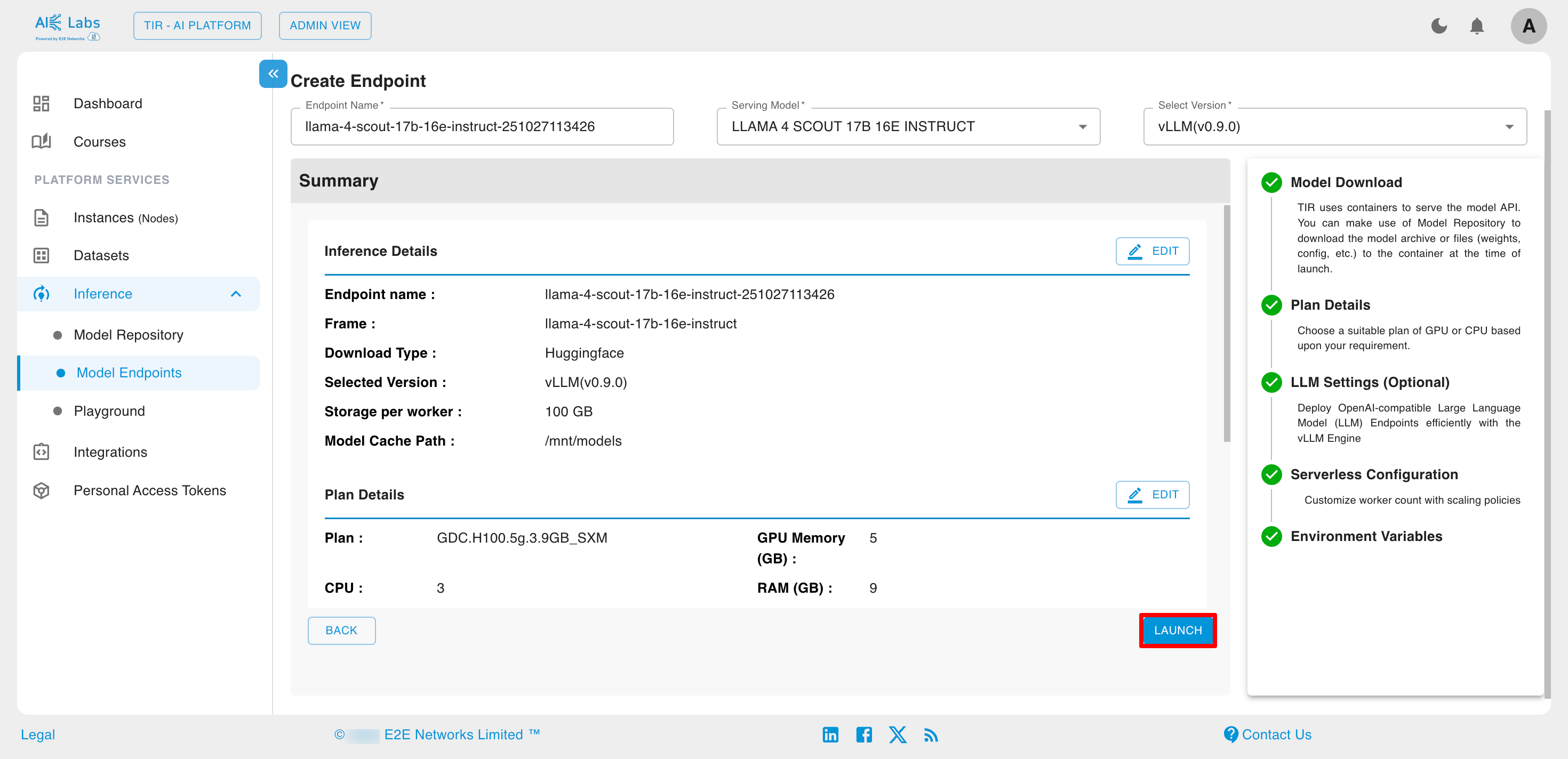Open Select Version dropdown
The image size is (1568, 759).
[x=1335, y=126]
